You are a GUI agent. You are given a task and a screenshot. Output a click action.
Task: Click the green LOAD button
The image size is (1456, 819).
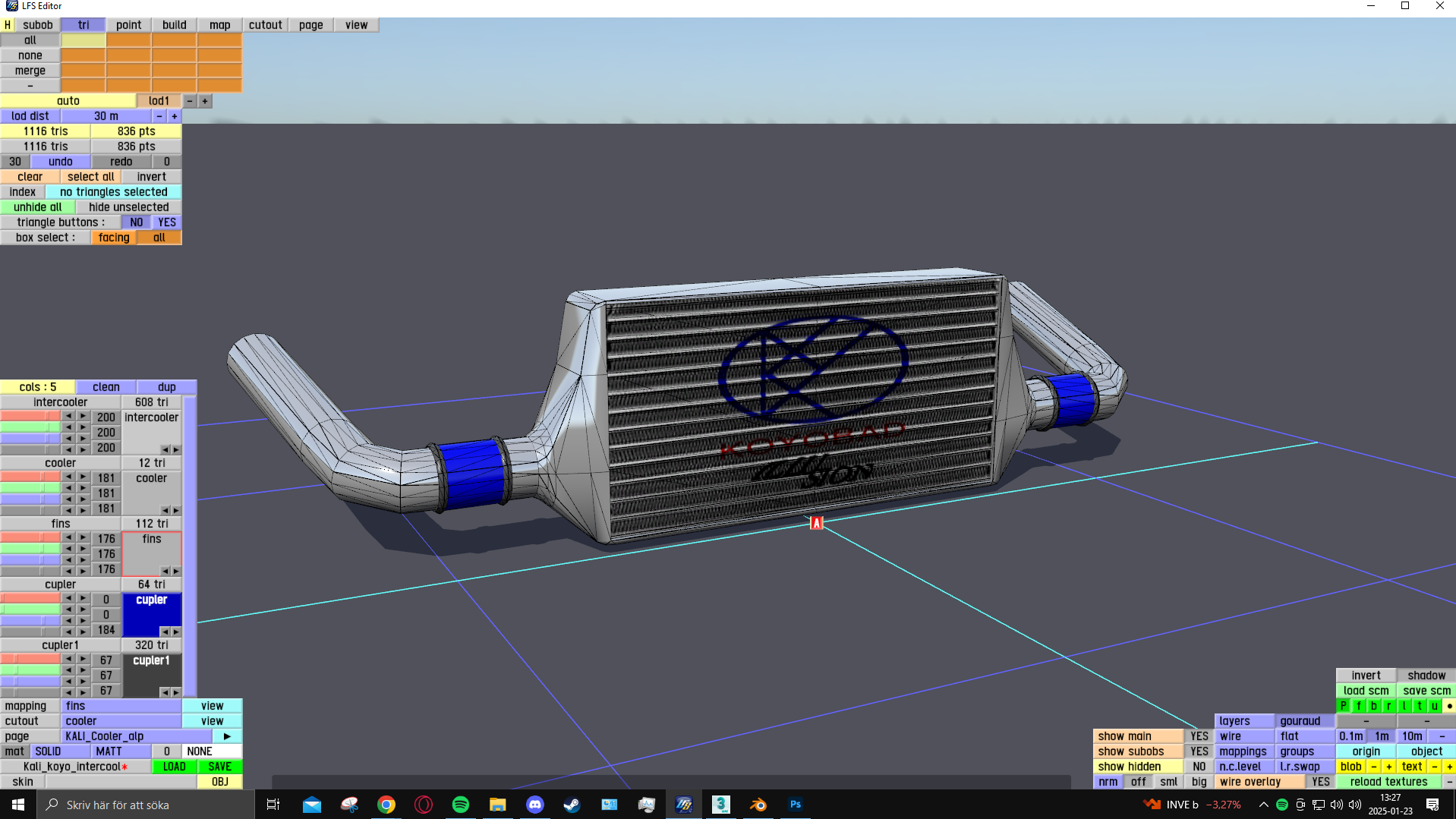pyautogui.click(x=175, y=767)
